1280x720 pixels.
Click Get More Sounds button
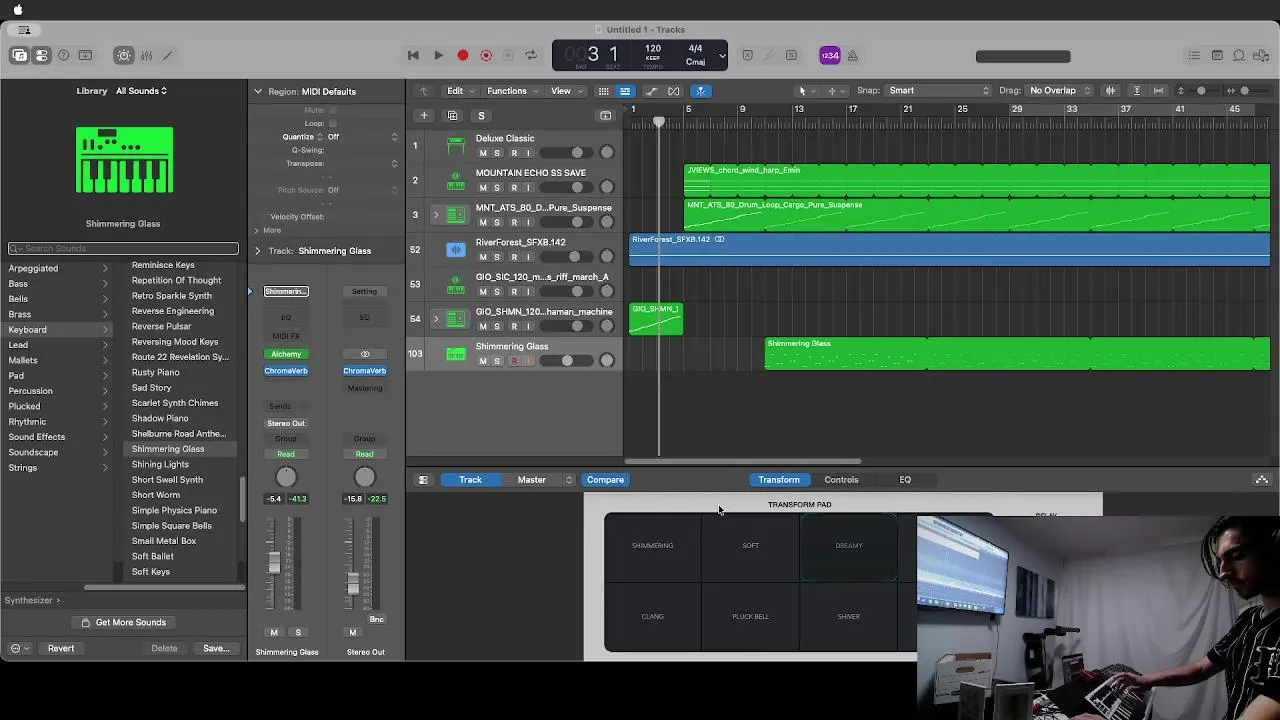click(123, 623)
